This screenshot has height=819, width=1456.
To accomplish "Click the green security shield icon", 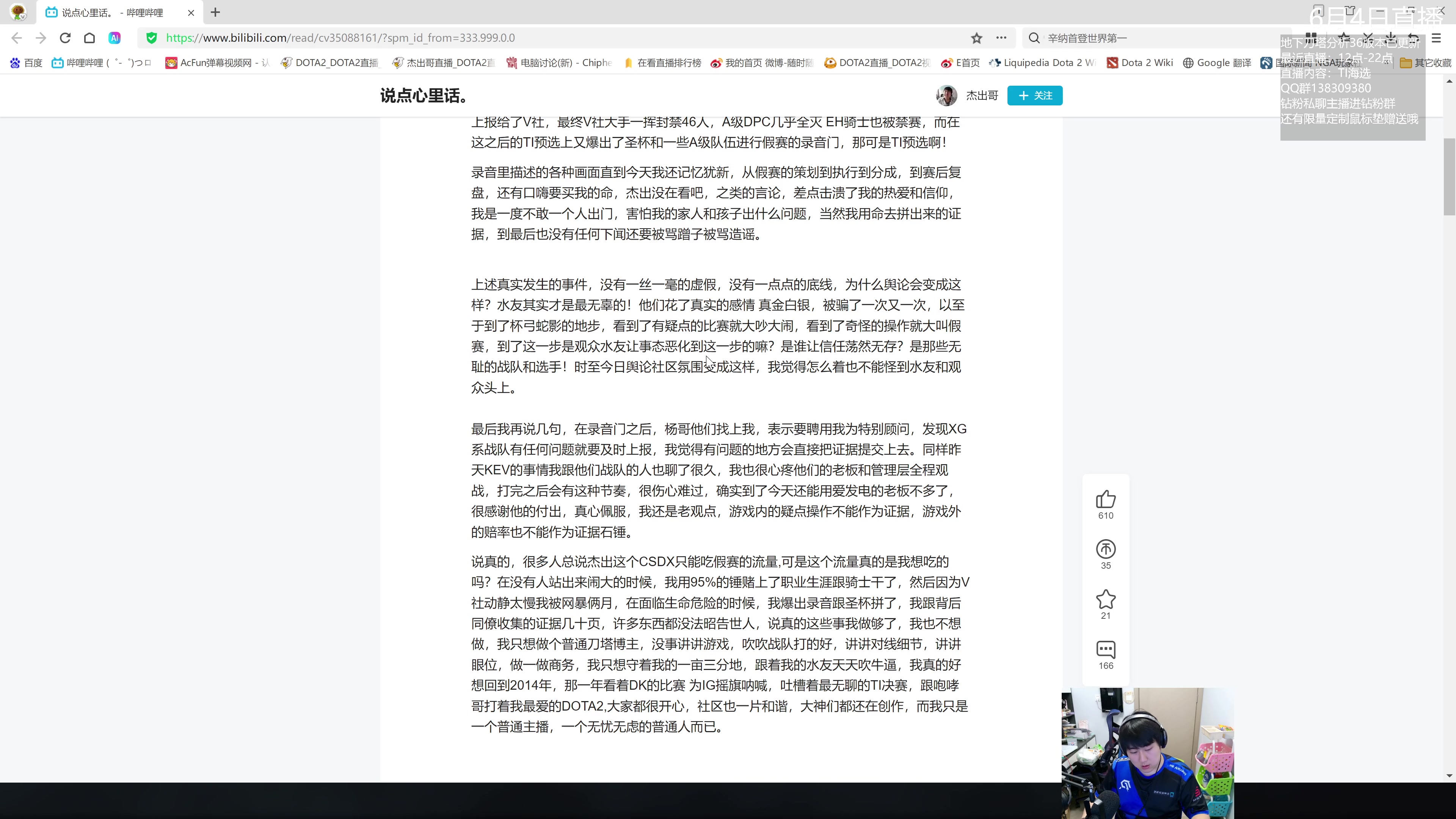I will [x=151, y=38].
